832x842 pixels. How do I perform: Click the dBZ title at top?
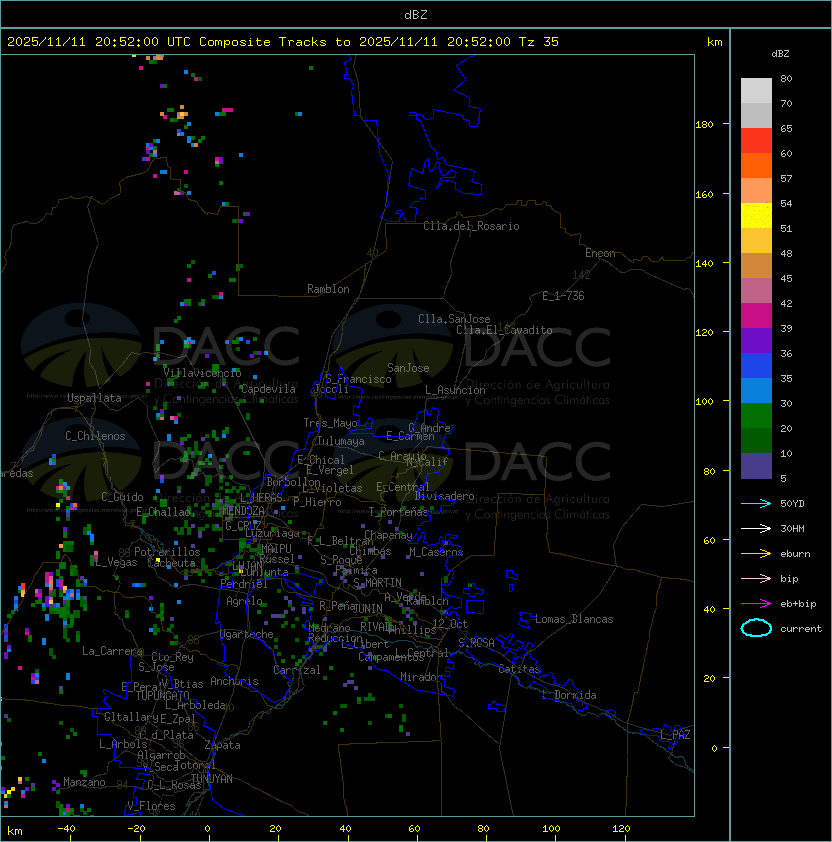tap(416, 15)
